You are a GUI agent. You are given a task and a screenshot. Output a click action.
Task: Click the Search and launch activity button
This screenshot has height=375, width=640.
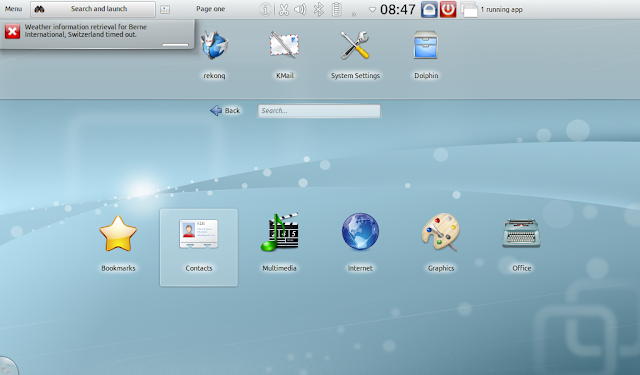point(93,9)
